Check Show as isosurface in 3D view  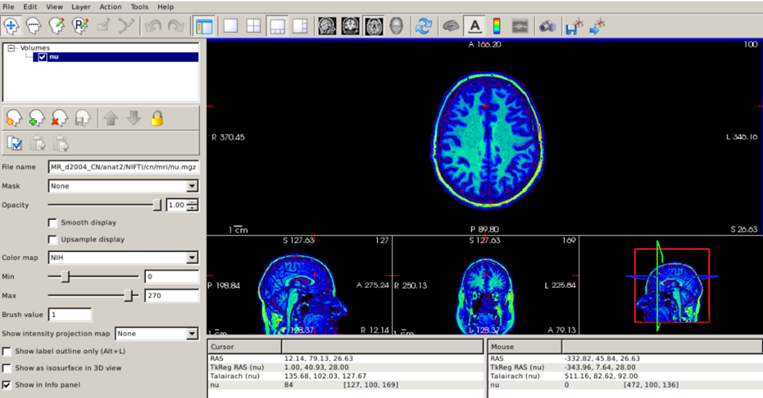pyautogui.click(x=6, y=368)
